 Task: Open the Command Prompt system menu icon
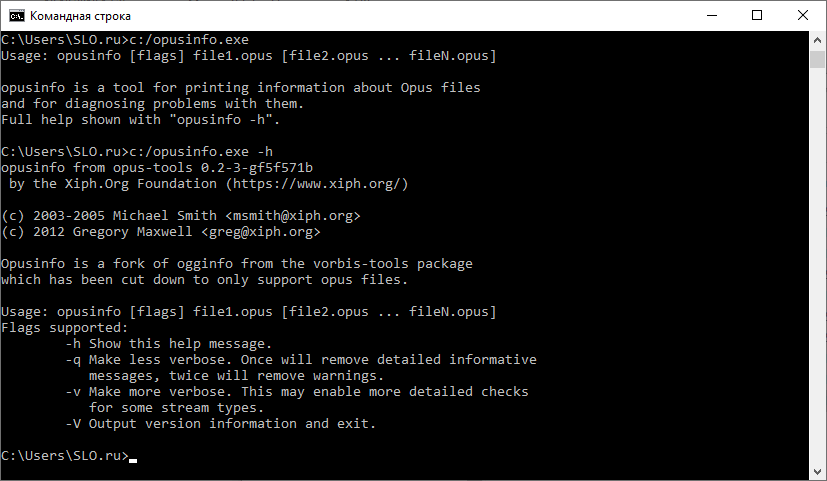16,16
